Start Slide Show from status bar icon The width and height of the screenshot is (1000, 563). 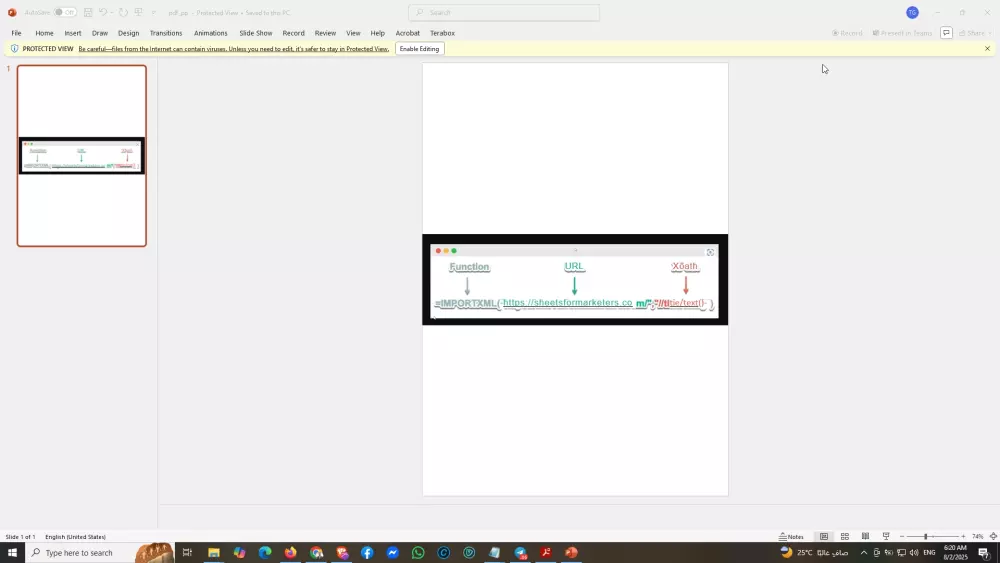pos(886,537)
